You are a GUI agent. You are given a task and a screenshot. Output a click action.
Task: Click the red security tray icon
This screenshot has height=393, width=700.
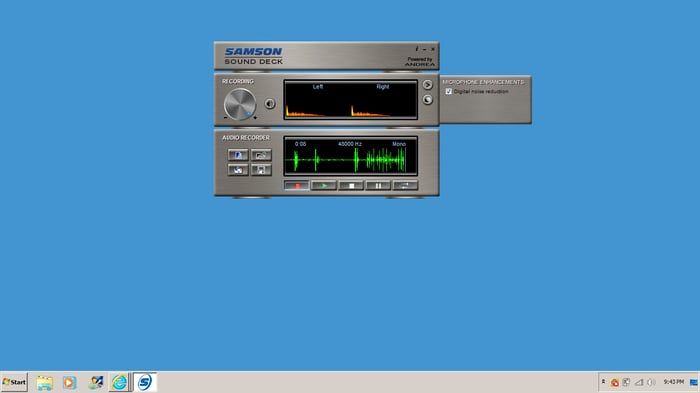point(615,382)
